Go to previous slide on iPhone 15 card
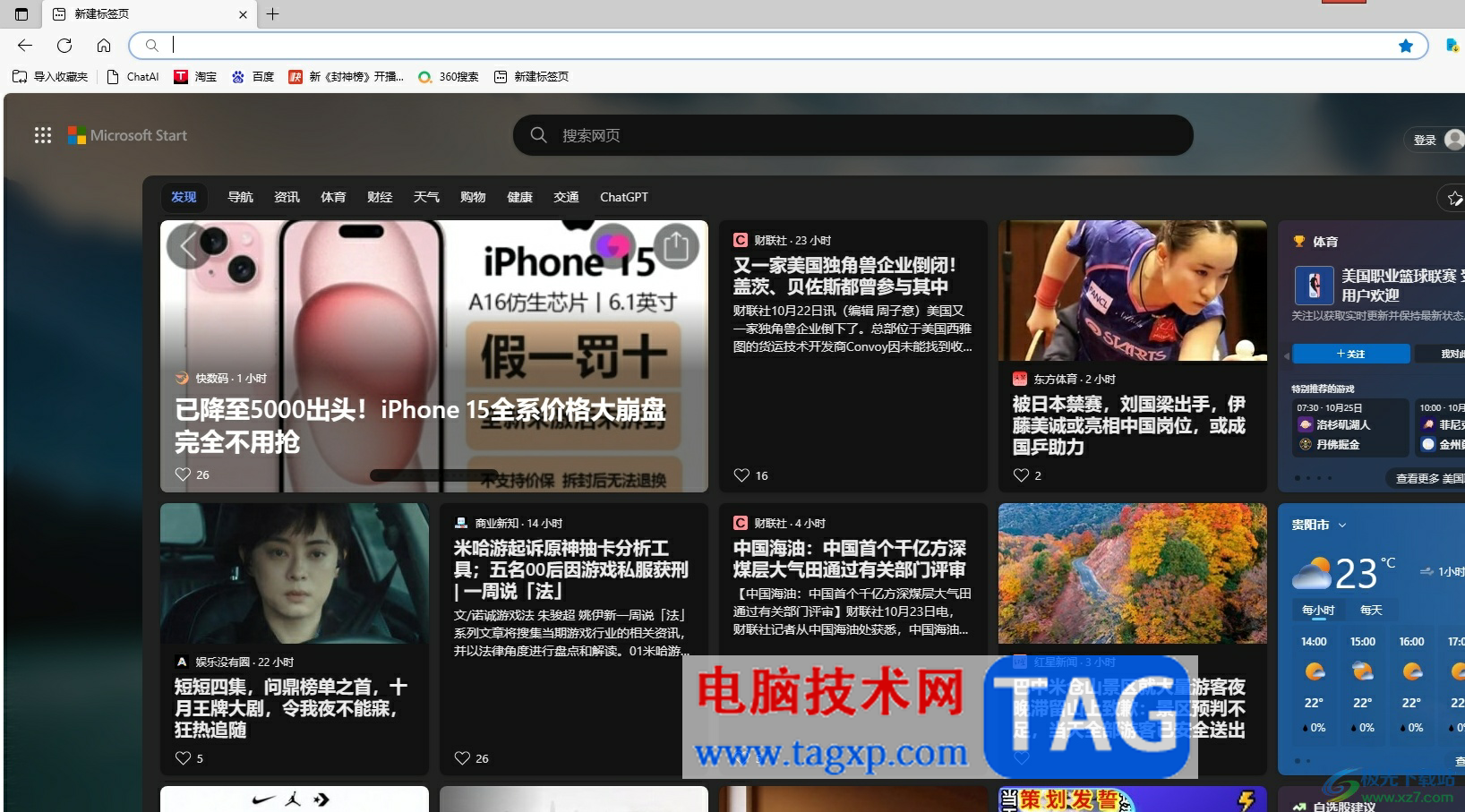 click(x=188, y=246)
